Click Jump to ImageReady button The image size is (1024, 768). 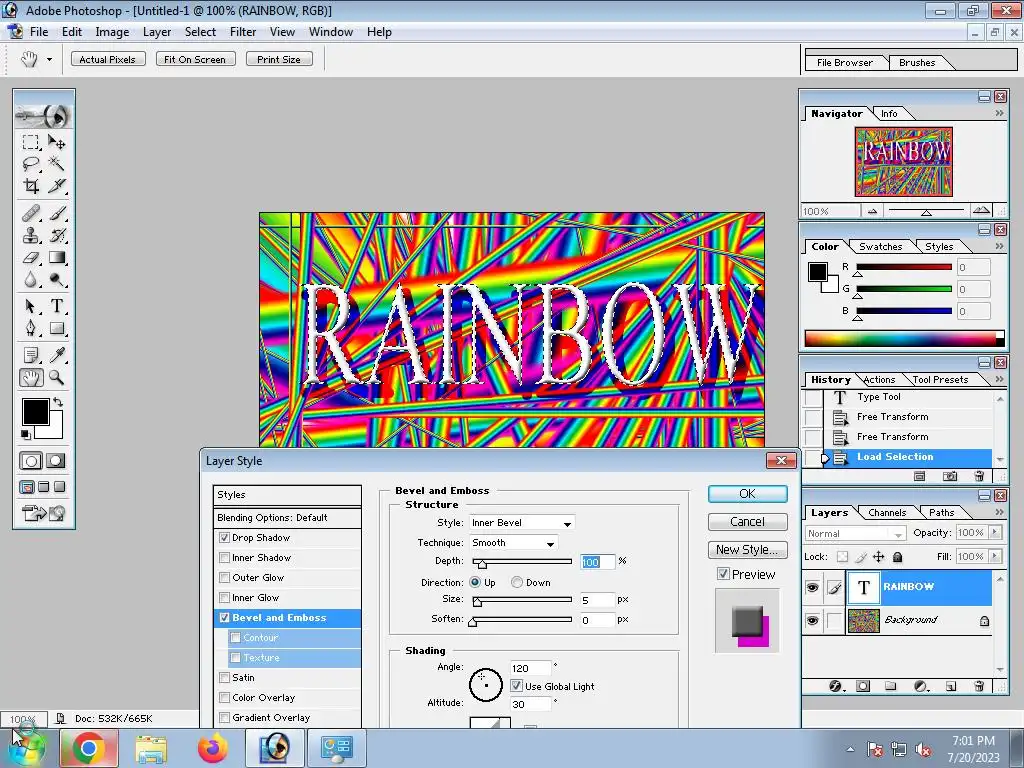tap(43, 513)
